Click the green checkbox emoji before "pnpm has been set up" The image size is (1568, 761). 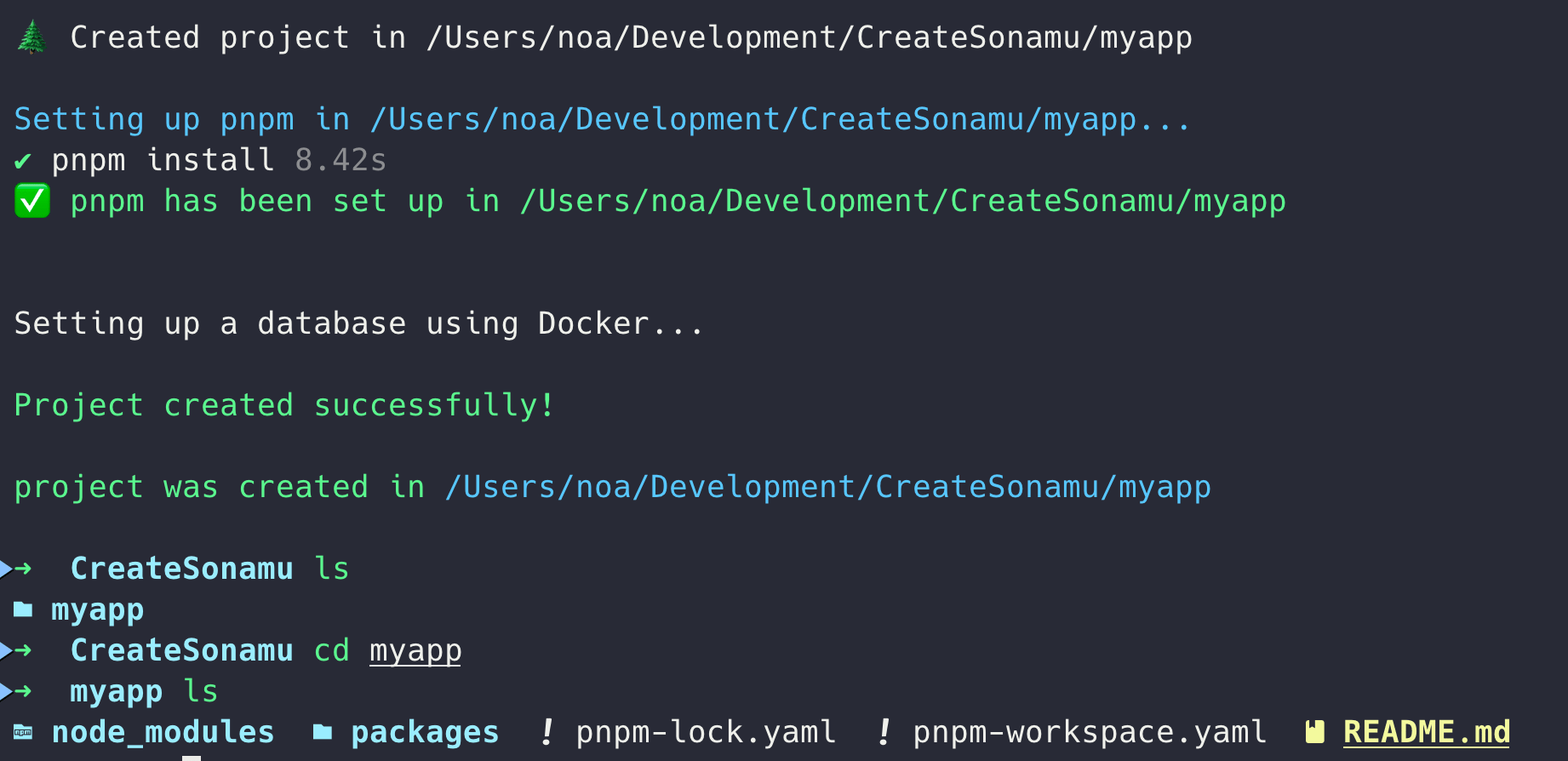point(32,202)
